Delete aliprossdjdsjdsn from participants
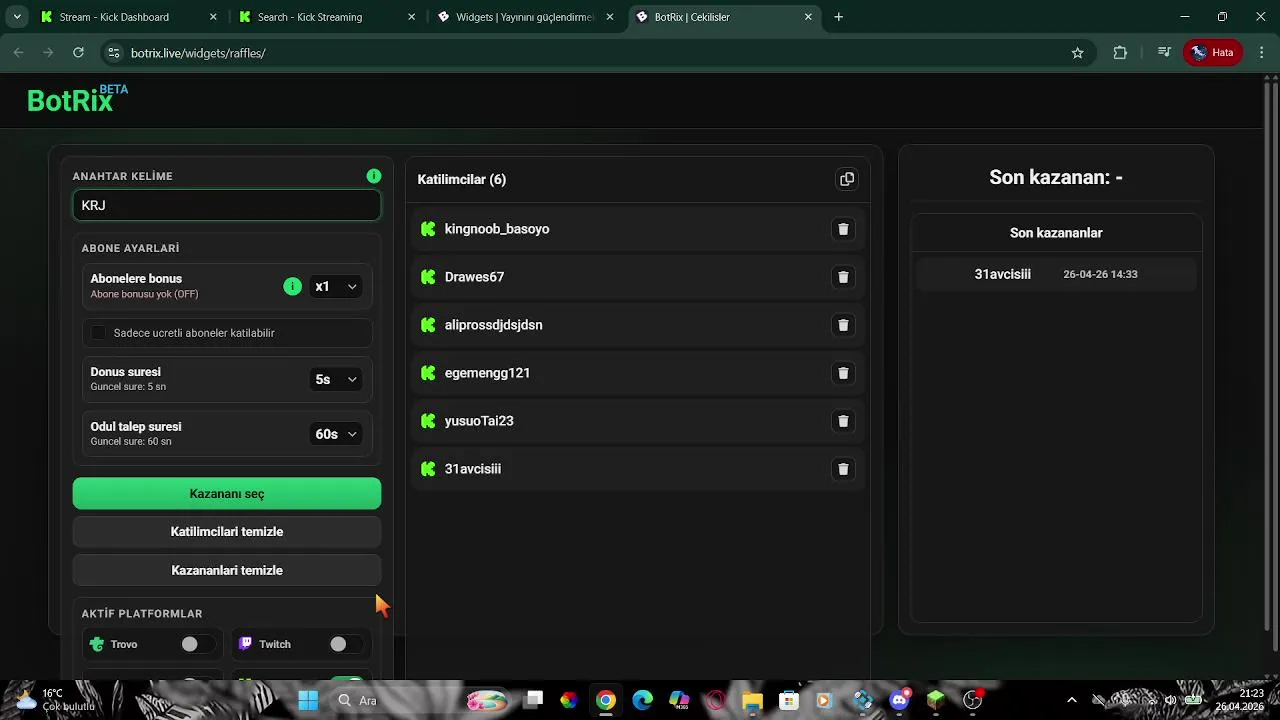1280x720 pixels. pyautogui.click(x=843, y=325)
